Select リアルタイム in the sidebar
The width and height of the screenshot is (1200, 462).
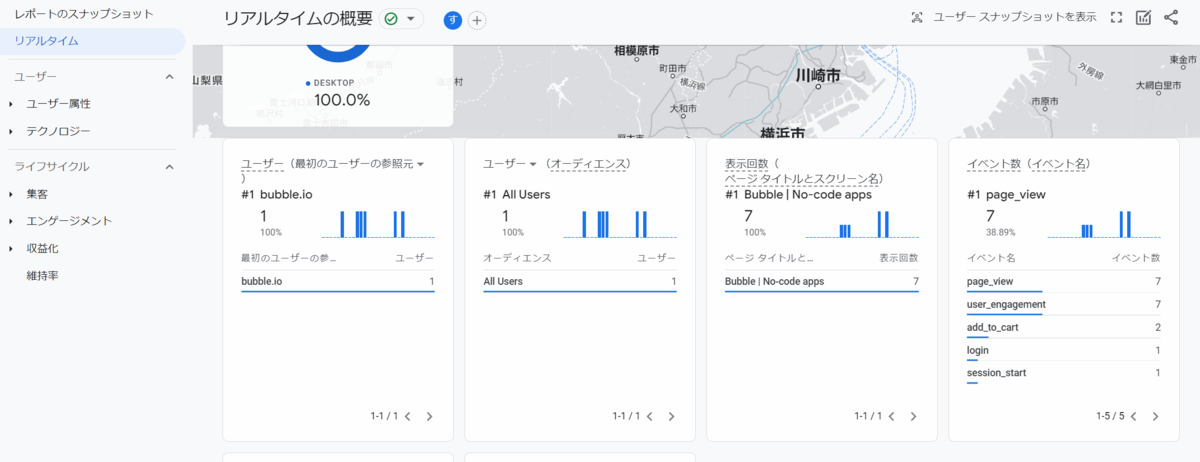[92, 41]
